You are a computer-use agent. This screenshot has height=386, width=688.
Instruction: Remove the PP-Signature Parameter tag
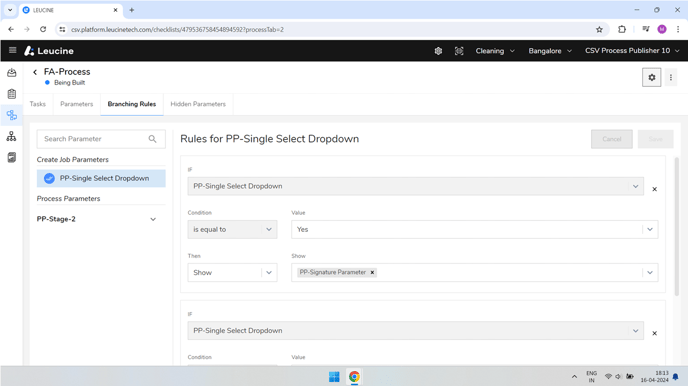tap(372, 272)
